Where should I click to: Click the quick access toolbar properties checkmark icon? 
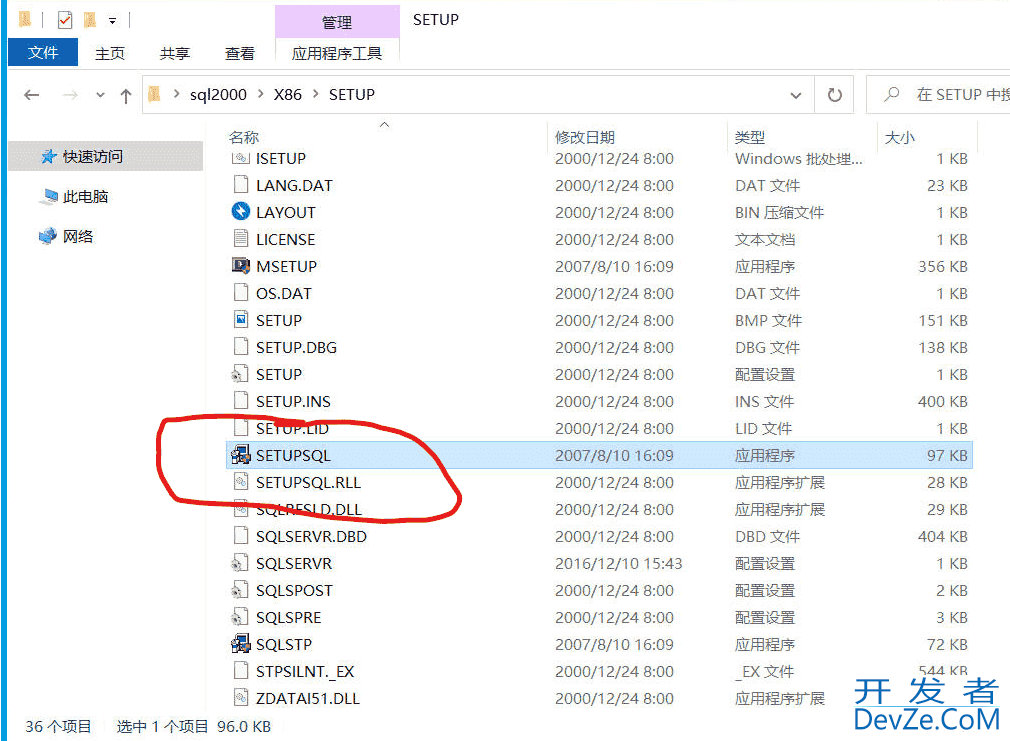(65, 20)
